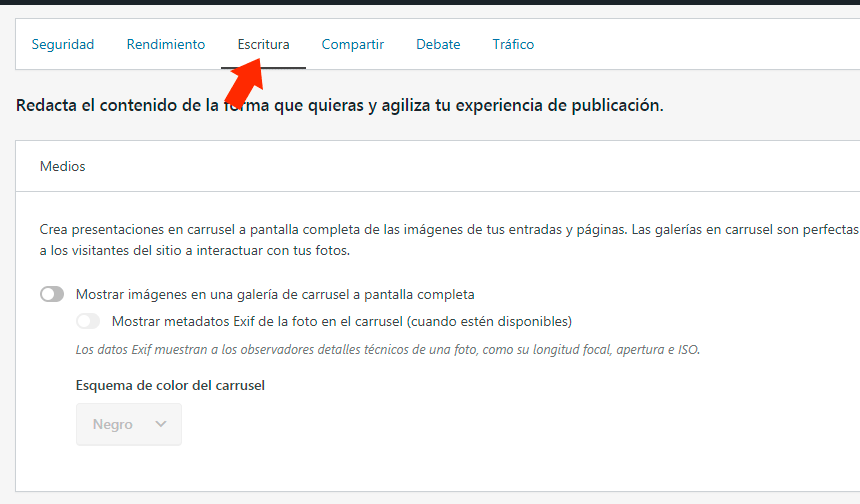
Task: Enable the full-screen carousel gallery toggle
Action: point(52,295)
